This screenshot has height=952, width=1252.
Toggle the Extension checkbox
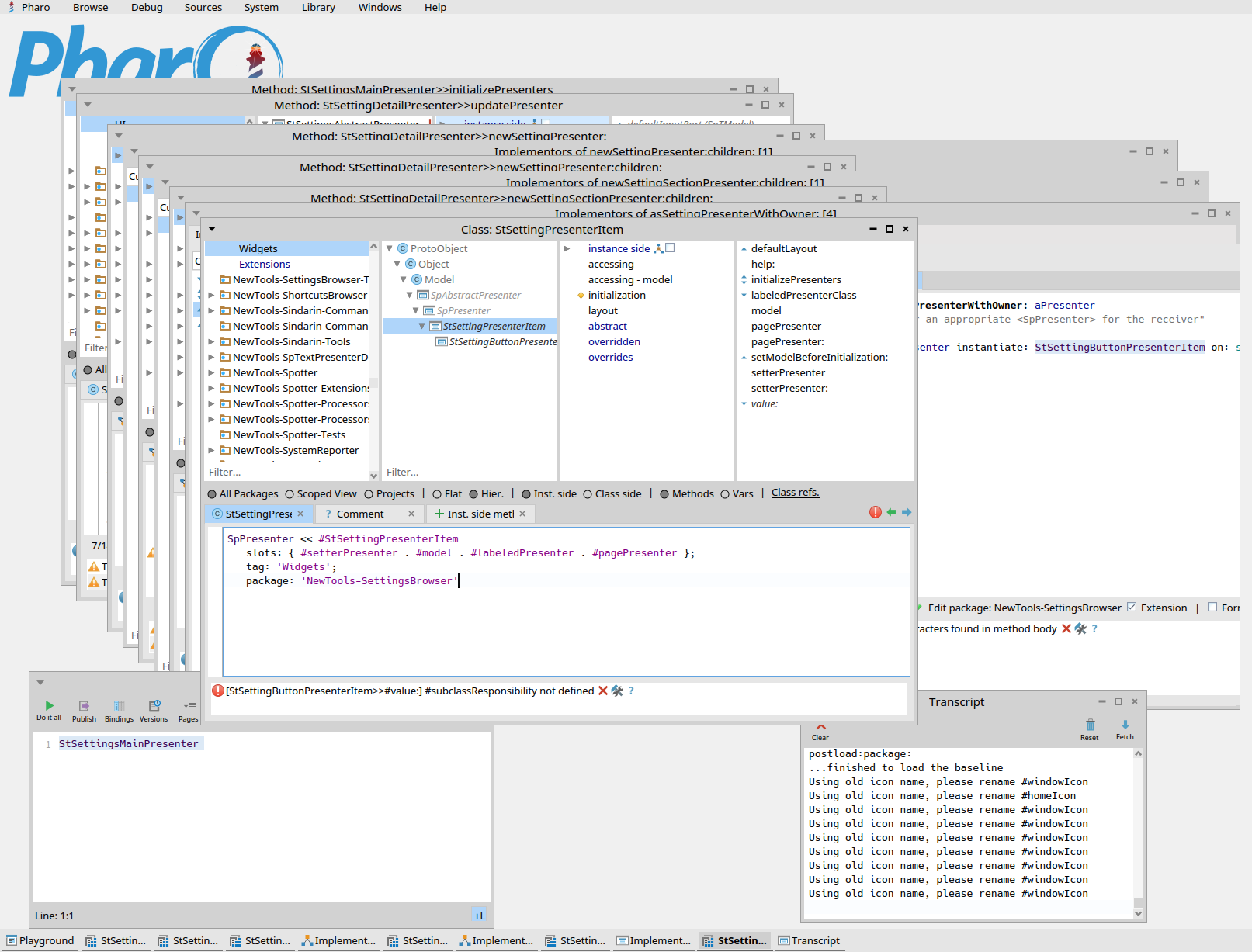coord(1132,608)
